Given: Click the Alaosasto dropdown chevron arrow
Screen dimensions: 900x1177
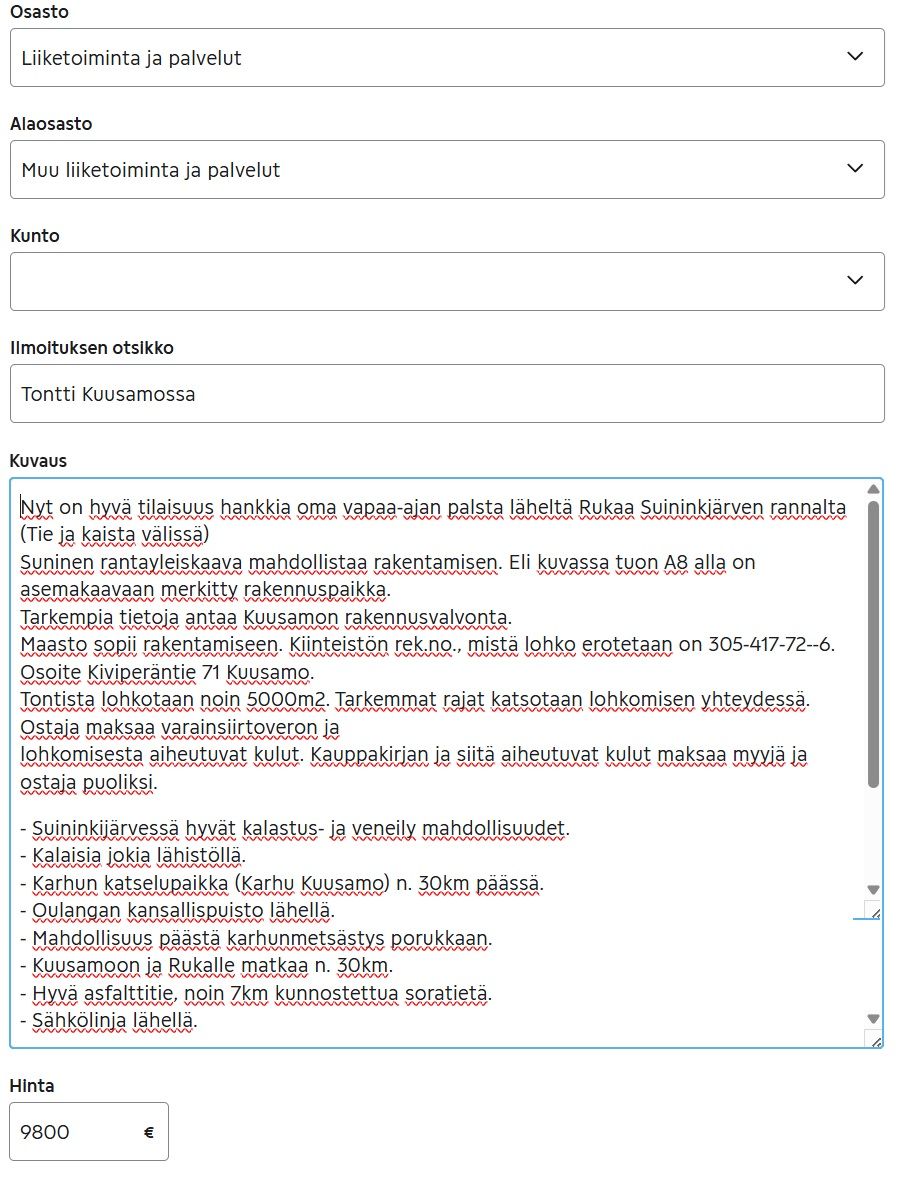Looking at the screenshot, I should (855, 169).
